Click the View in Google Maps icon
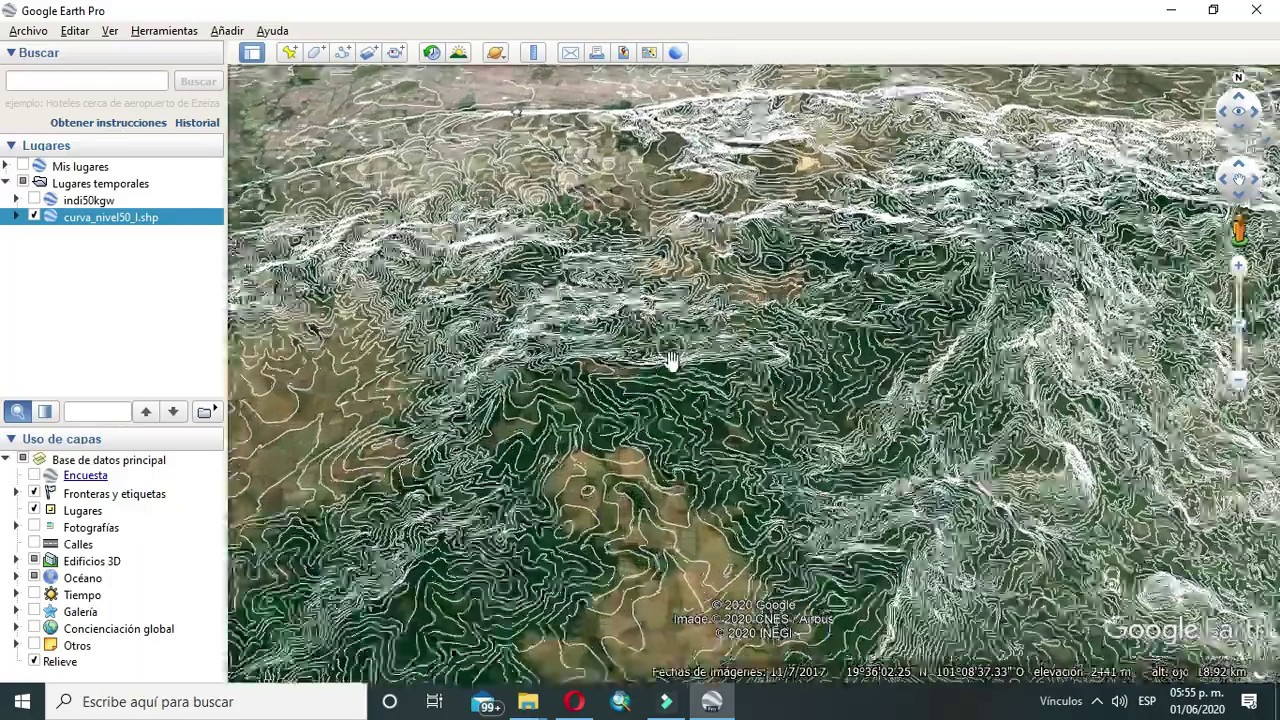 [x=623, y=53]
